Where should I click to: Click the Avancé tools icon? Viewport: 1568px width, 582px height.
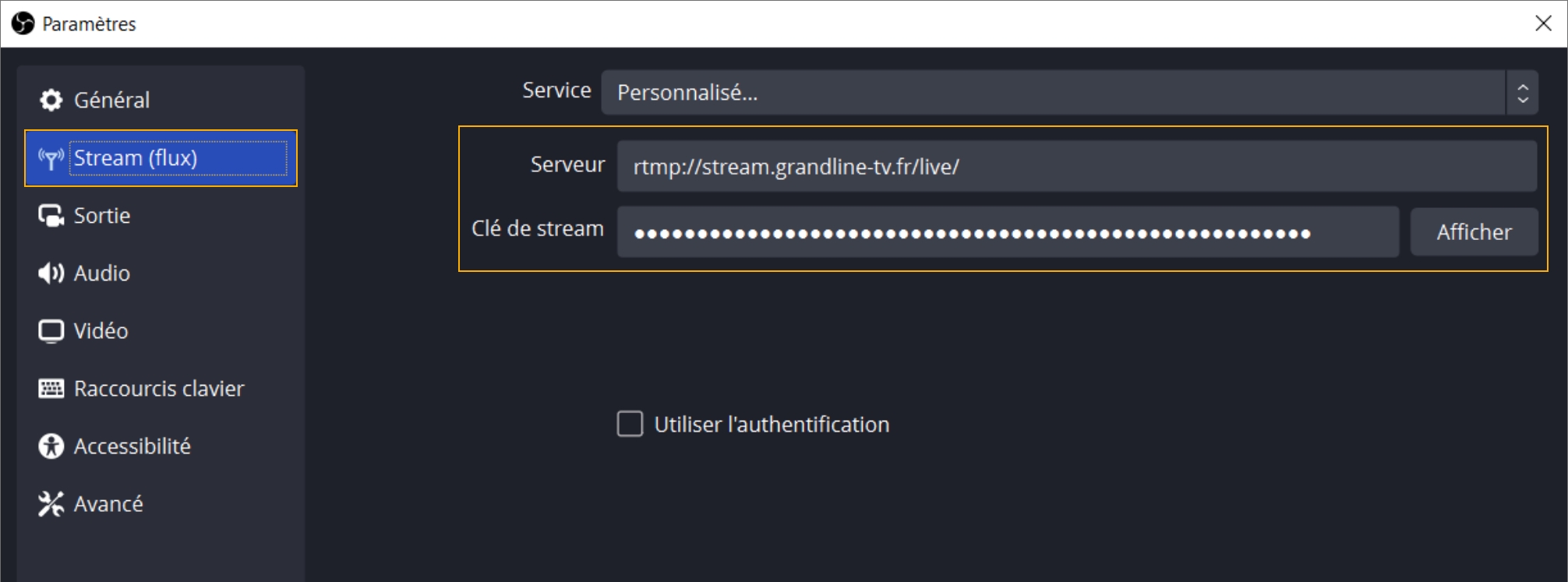coord(51,504)
